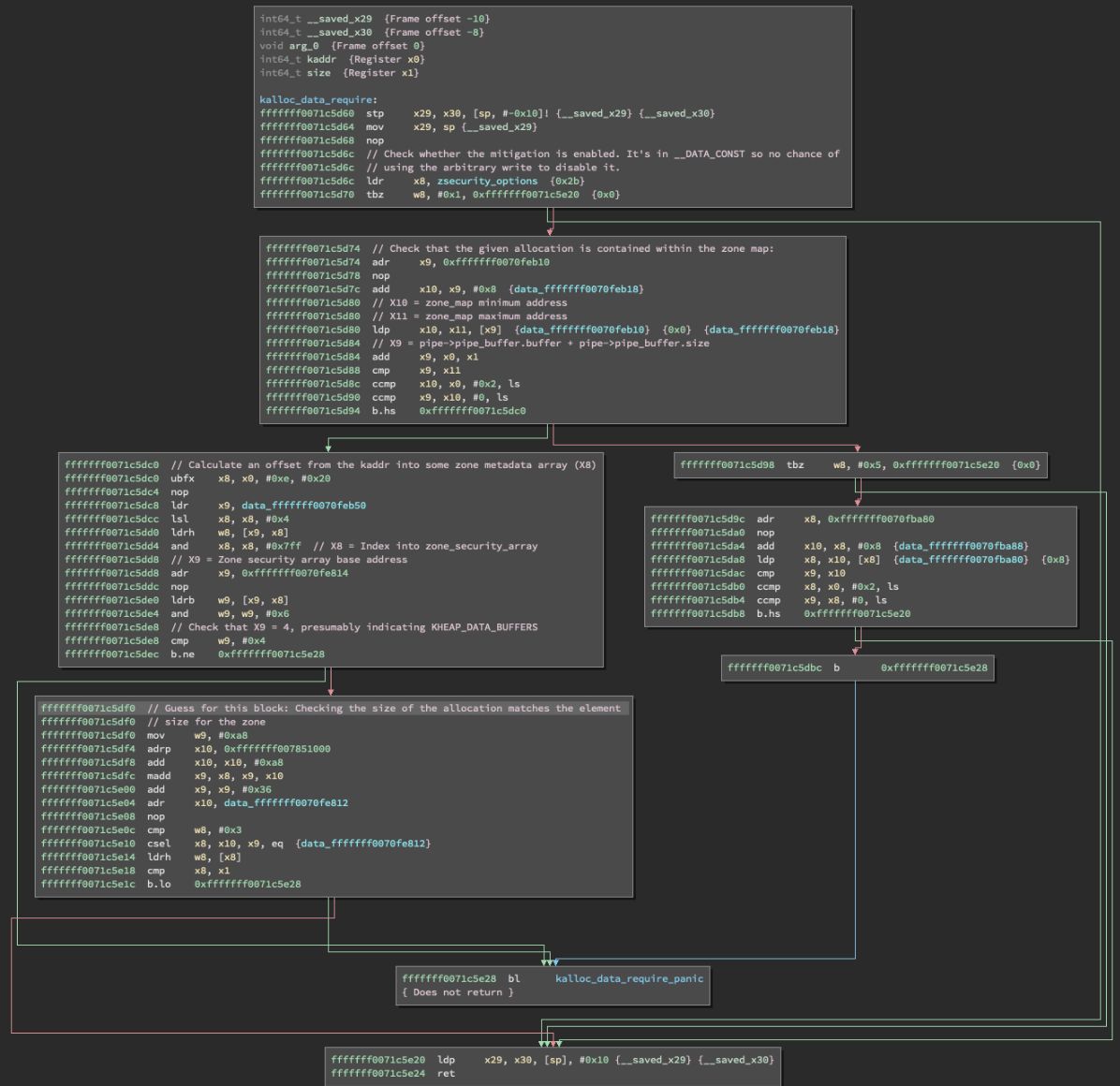
Task: Click the 'X10 = zone_map minimum address' comment
Action: (x=416, y=302)
